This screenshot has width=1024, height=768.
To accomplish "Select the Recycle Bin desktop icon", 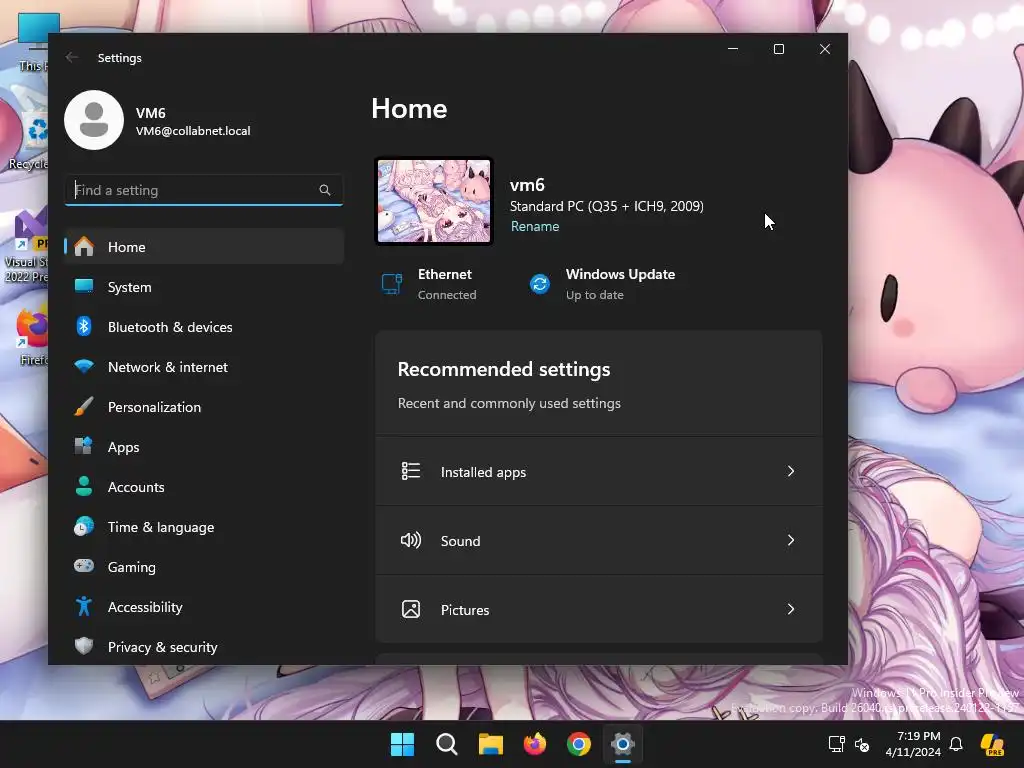I will [29, 140].
